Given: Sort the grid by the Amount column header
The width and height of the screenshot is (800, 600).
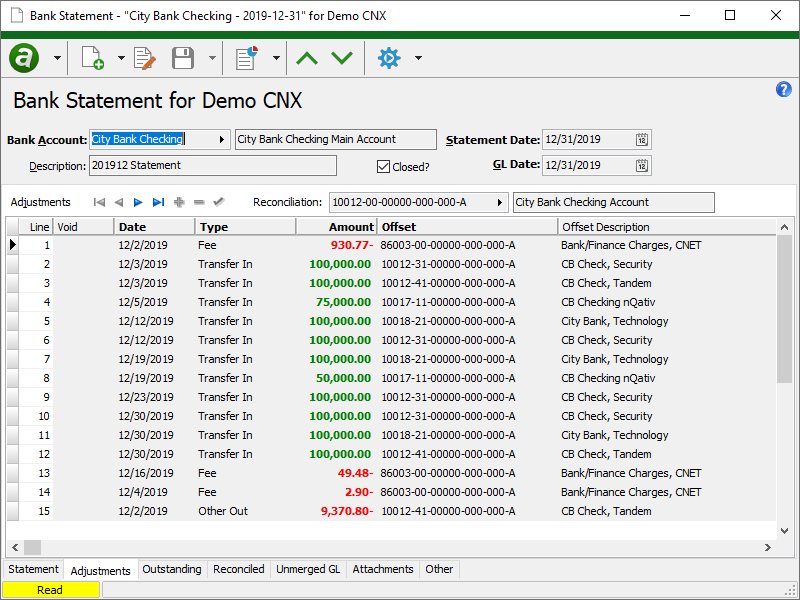Looking at the screenshot, I should coord(336,227).
